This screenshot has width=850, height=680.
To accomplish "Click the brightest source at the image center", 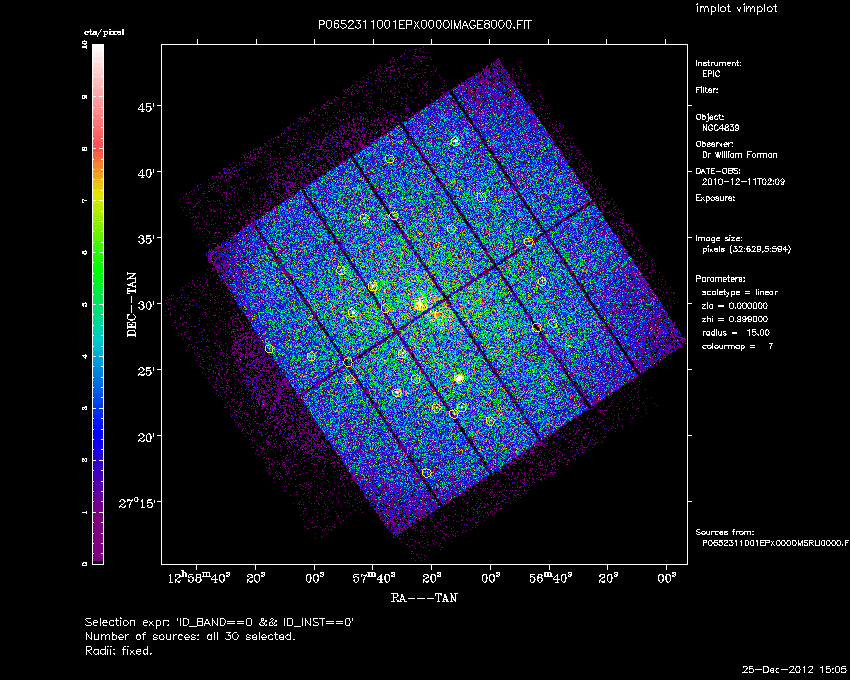I will pos(421,304).
